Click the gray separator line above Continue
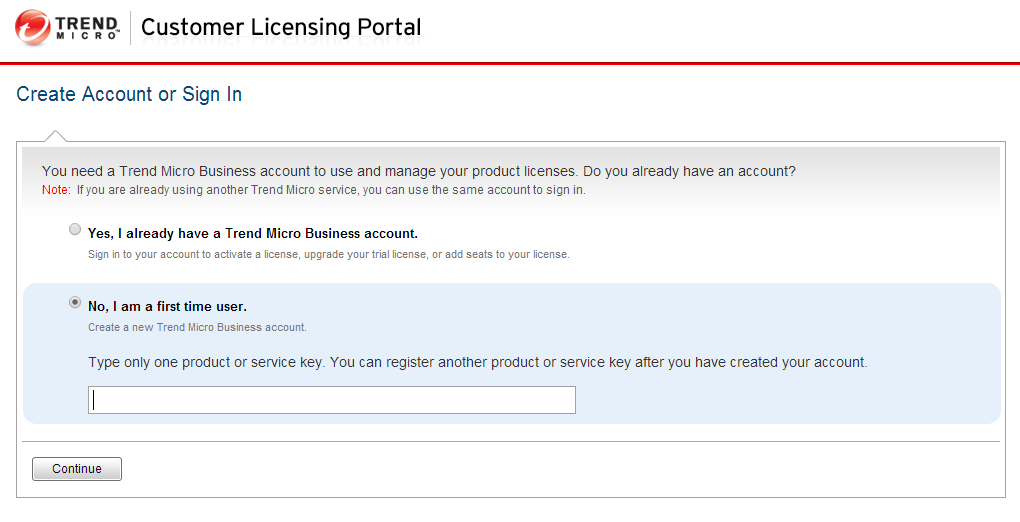 pos(510,441)
